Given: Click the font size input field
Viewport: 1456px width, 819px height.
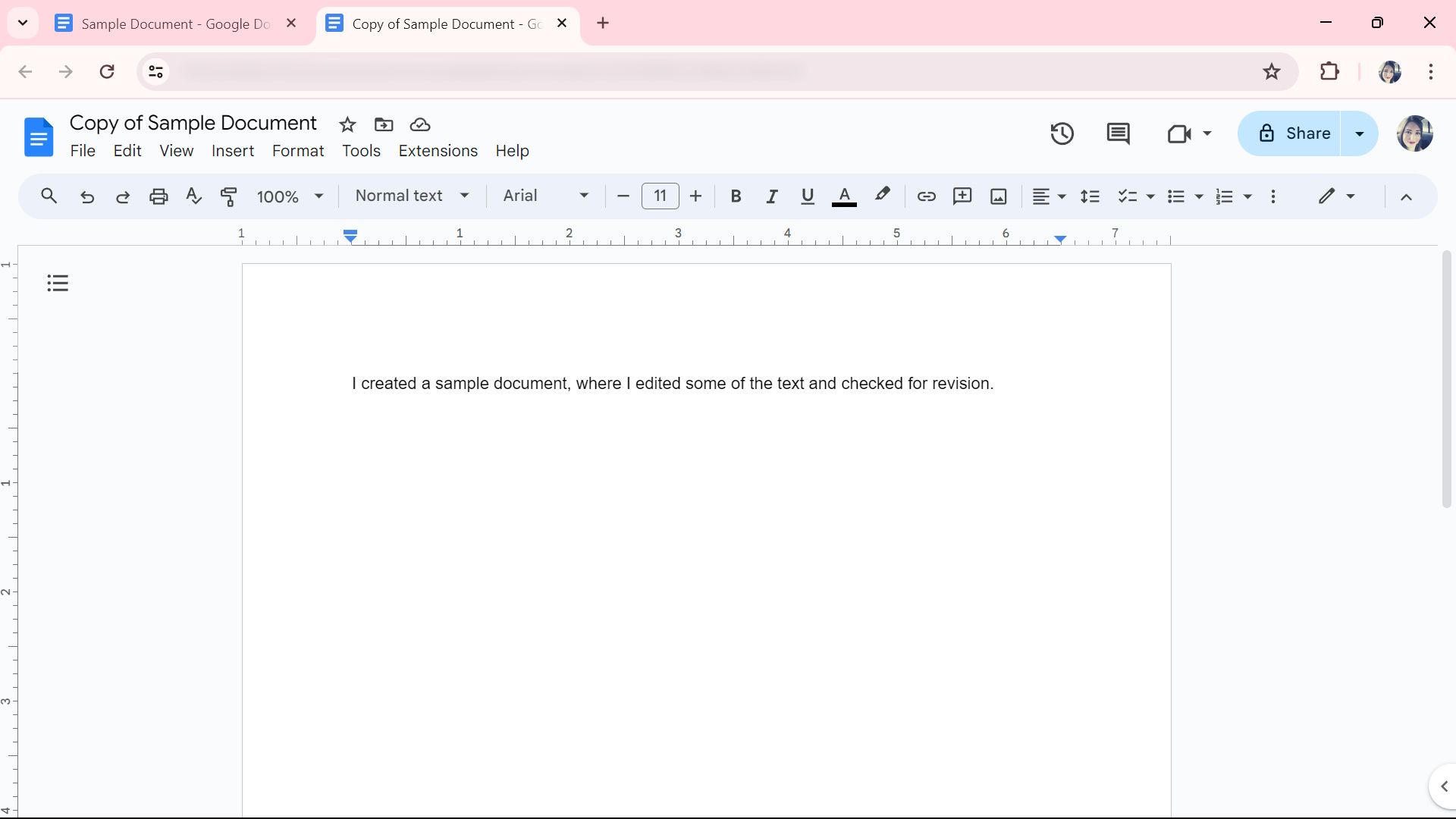Looking at the screenshot, I should 660,196.
